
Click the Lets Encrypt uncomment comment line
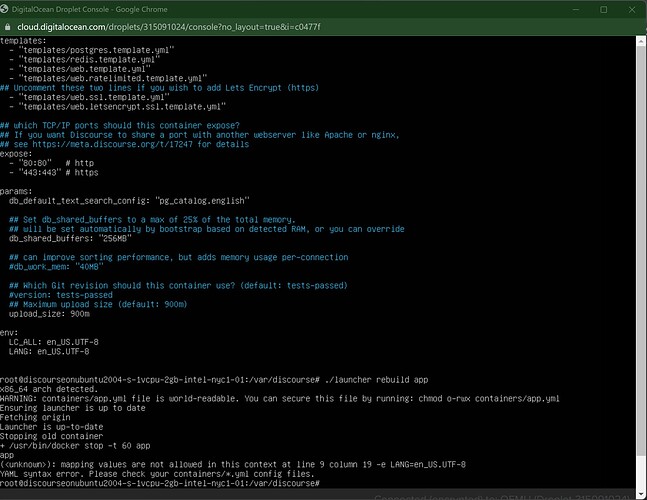pos(160,88)
